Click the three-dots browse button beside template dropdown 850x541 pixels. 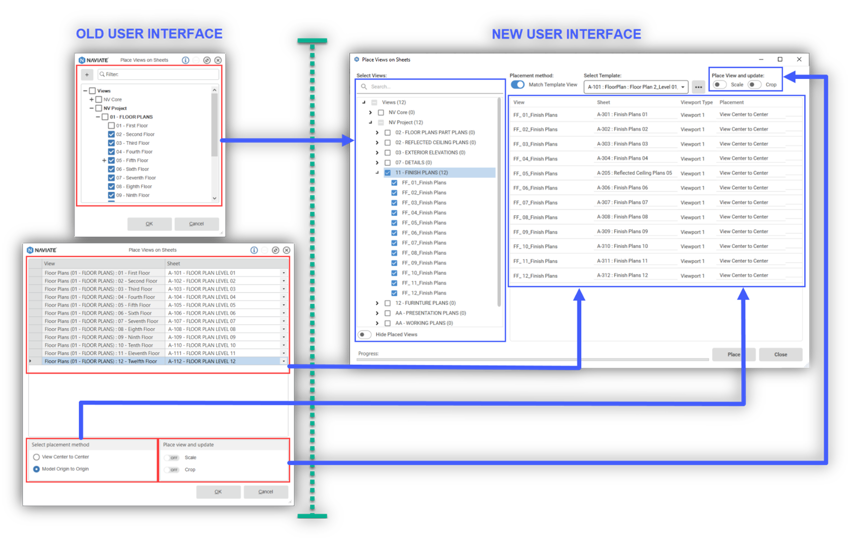coord(698,87)
